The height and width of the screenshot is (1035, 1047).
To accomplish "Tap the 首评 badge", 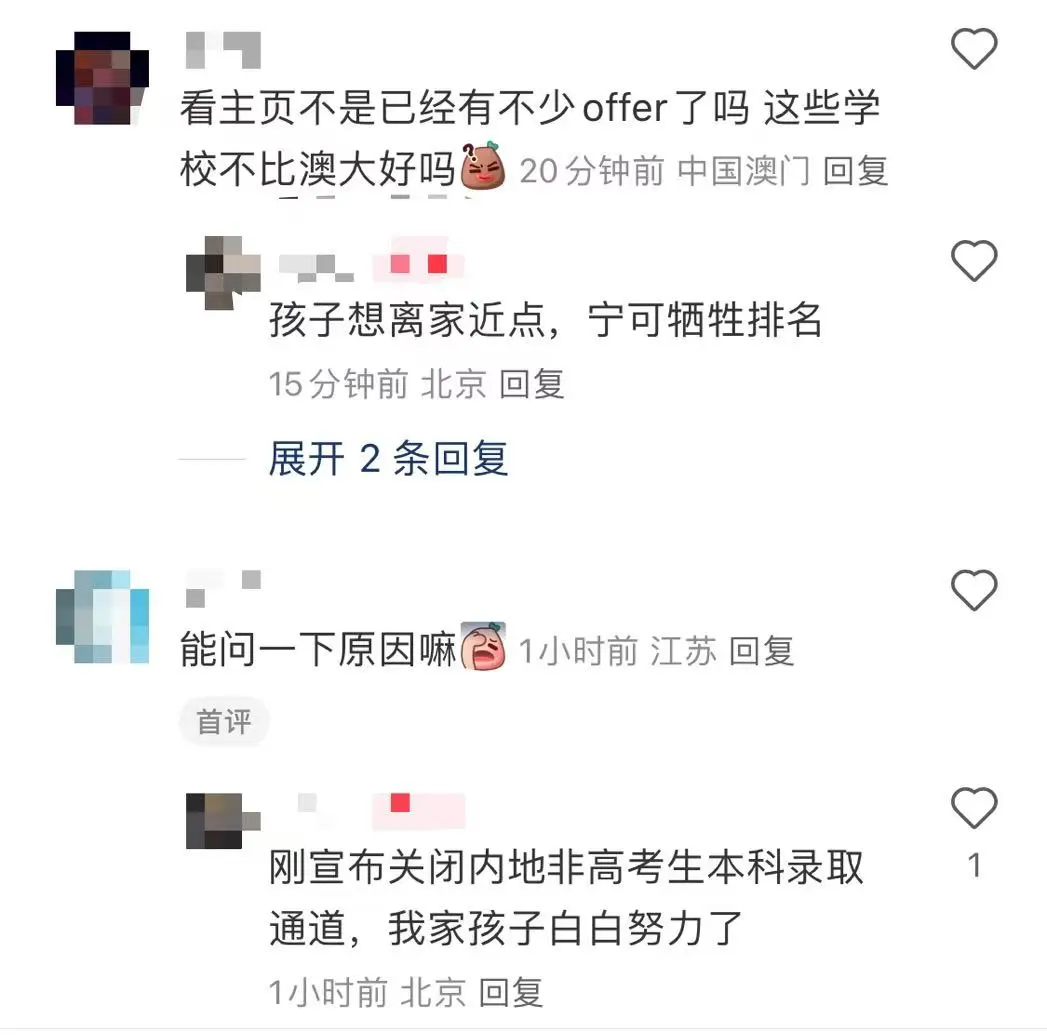I will [x=224, y=722].
